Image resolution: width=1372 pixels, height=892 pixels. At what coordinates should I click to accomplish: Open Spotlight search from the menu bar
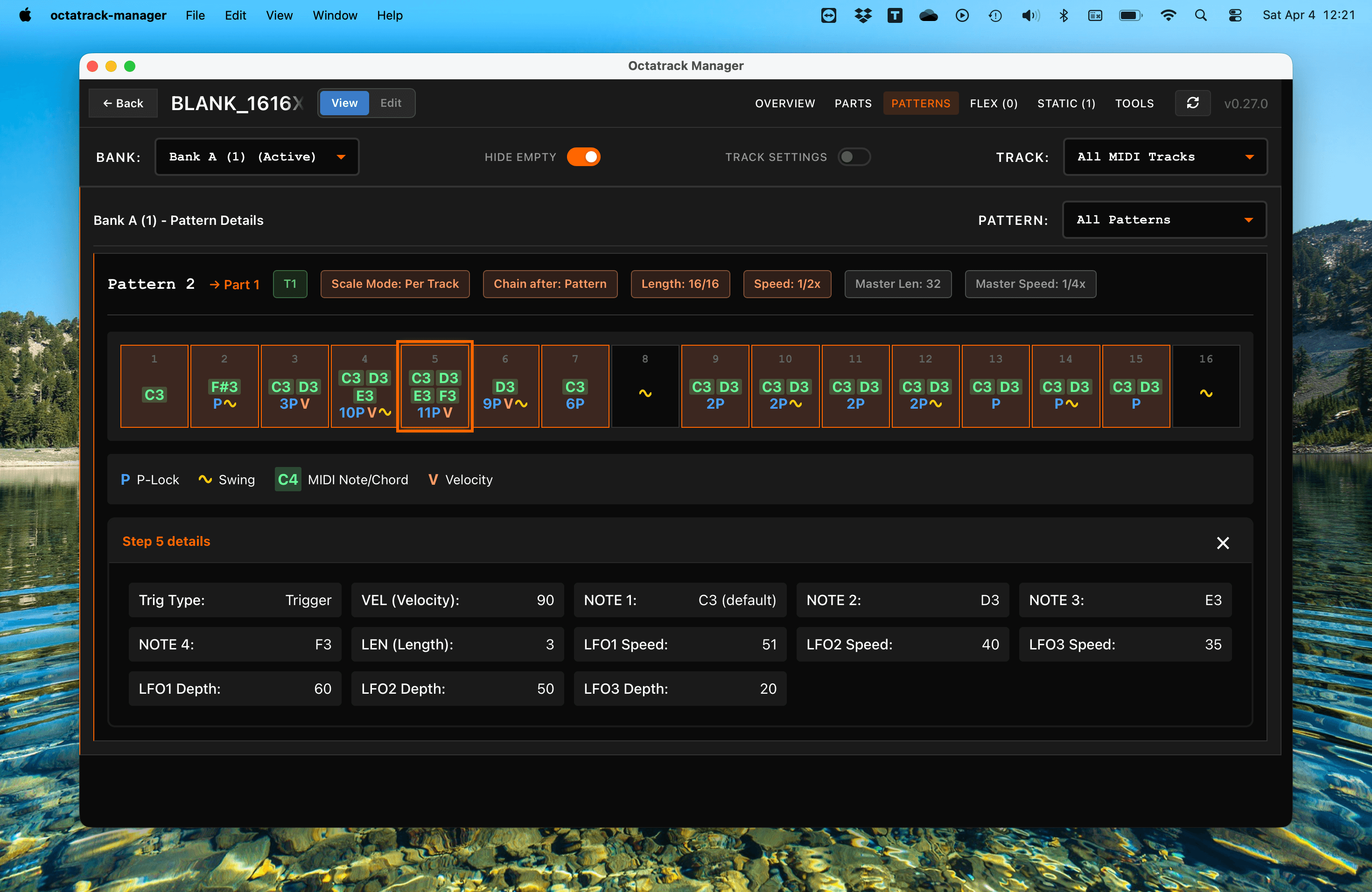(1201, 15)
